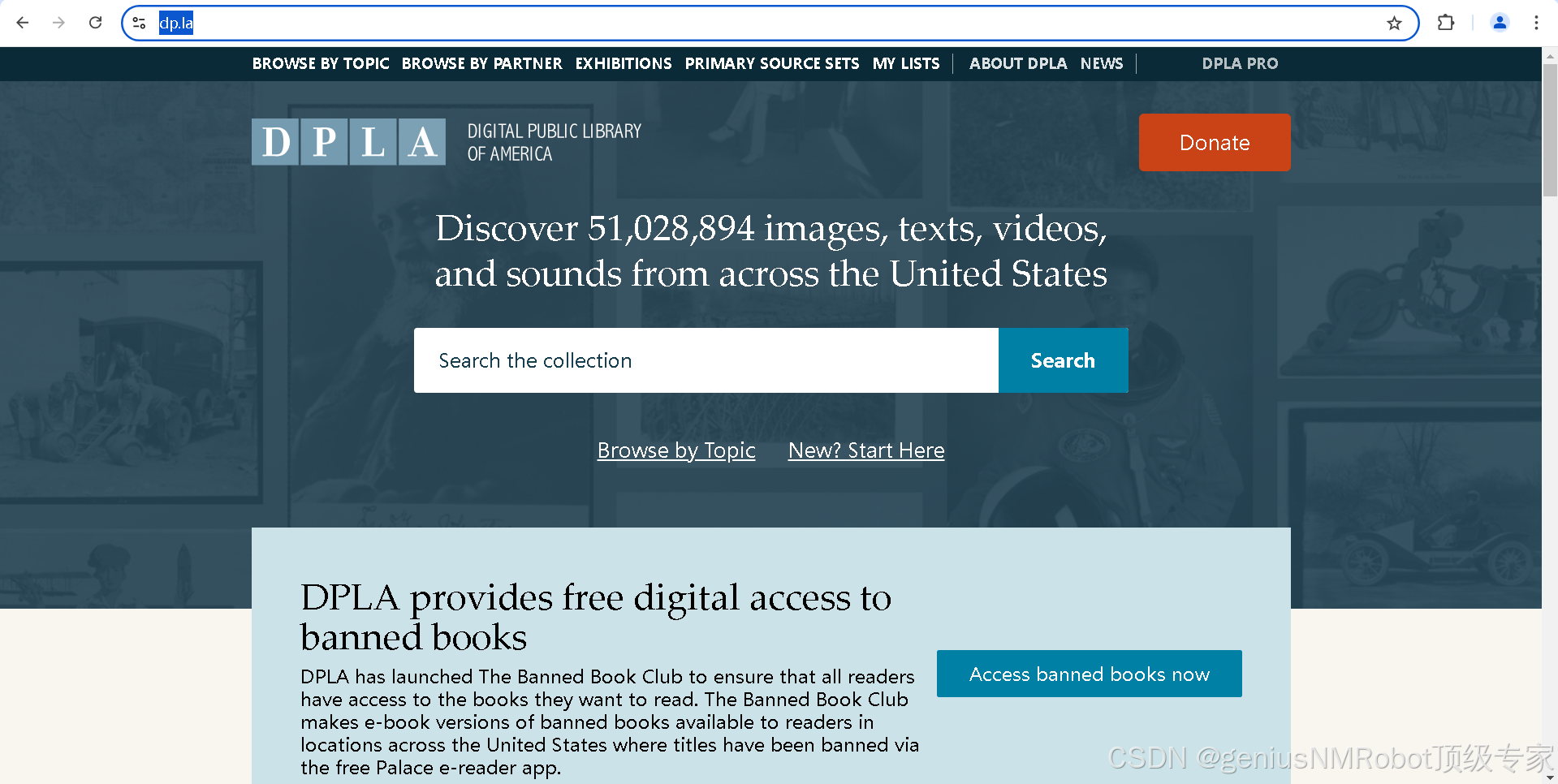Open site information icon in address bar

(140, 23)
